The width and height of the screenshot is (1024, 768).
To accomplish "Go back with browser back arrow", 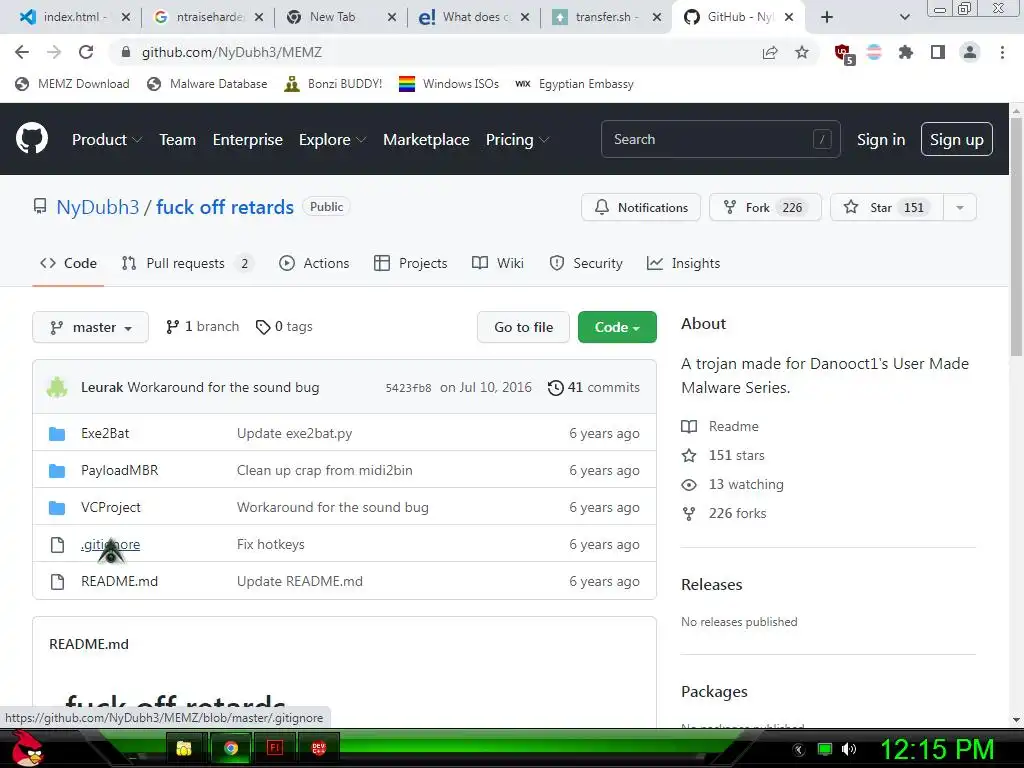I will tap(22, 52).
